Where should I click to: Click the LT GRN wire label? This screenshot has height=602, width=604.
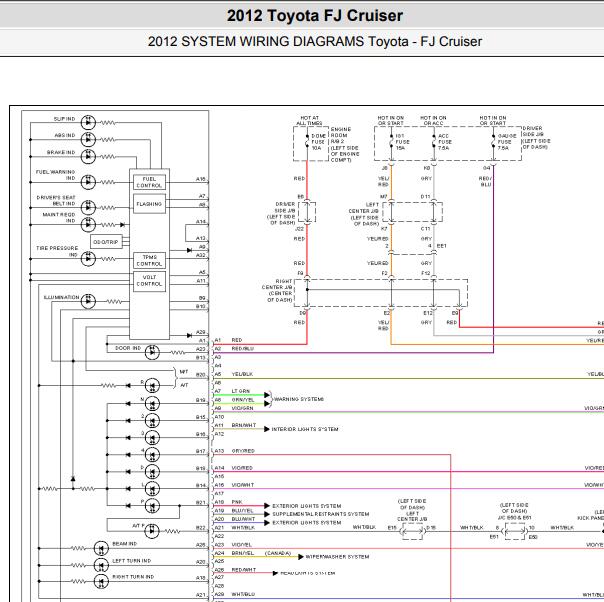pos(241,391)
